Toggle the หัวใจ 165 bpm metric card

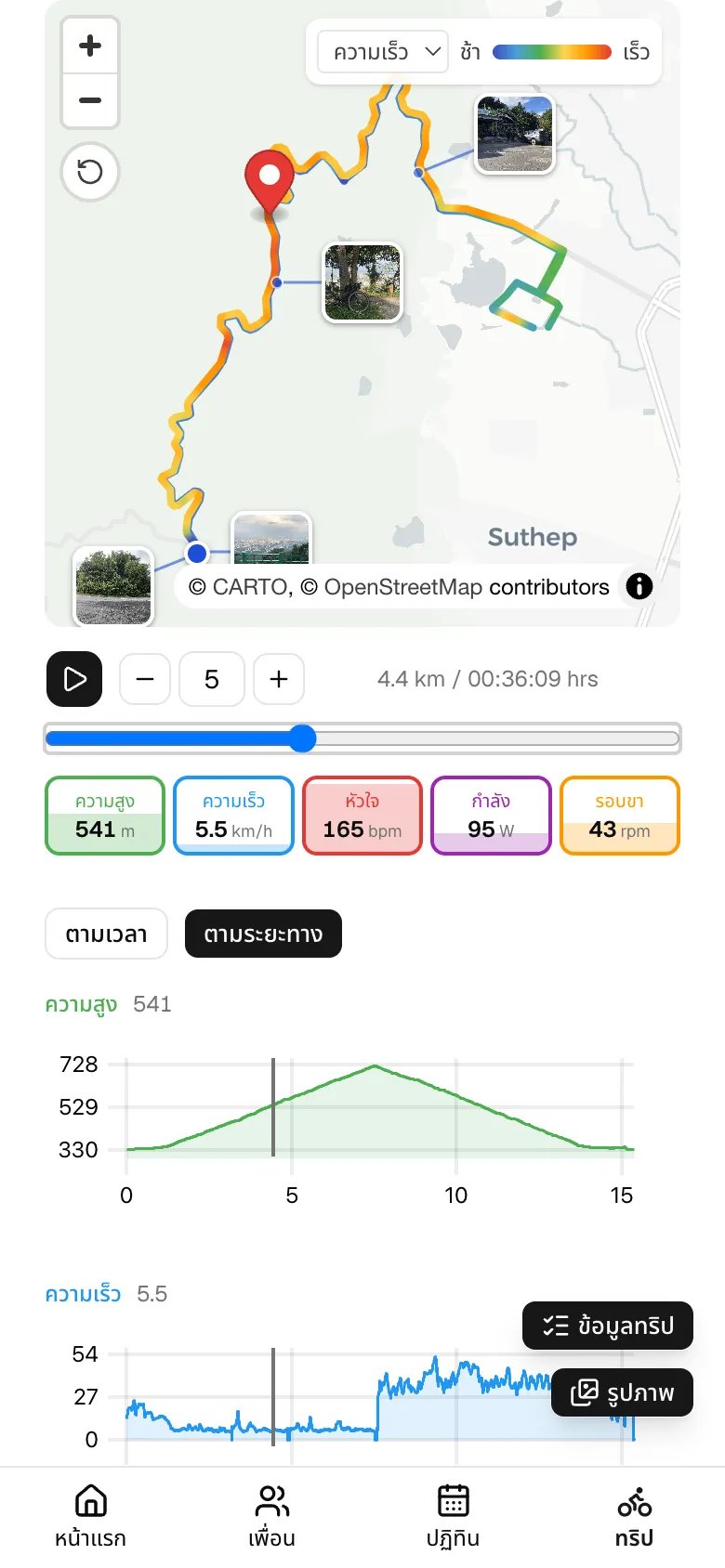click(x=362, y=816)
